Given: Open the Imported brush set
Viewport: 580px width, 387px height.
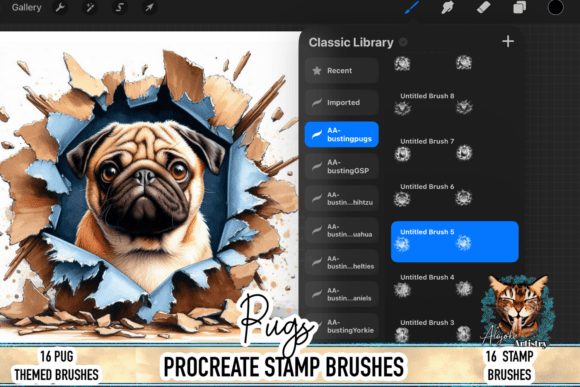Looking at the screenshot, I should (341, 102).
